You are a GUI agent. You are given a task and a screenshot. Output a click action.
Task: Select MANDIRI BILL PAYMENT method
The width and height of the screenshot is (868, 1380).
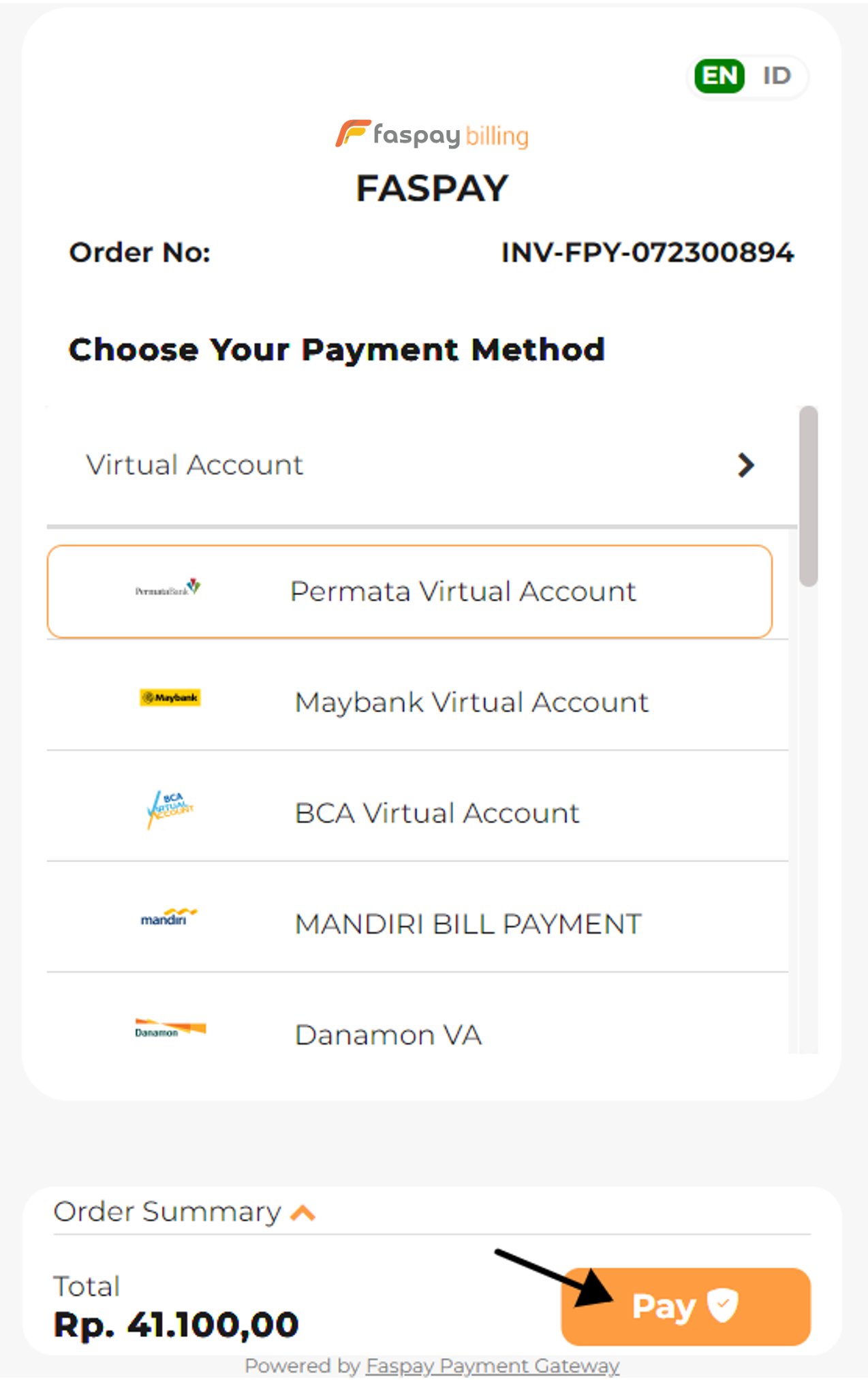pyautogui.click(x=468, y=925)
